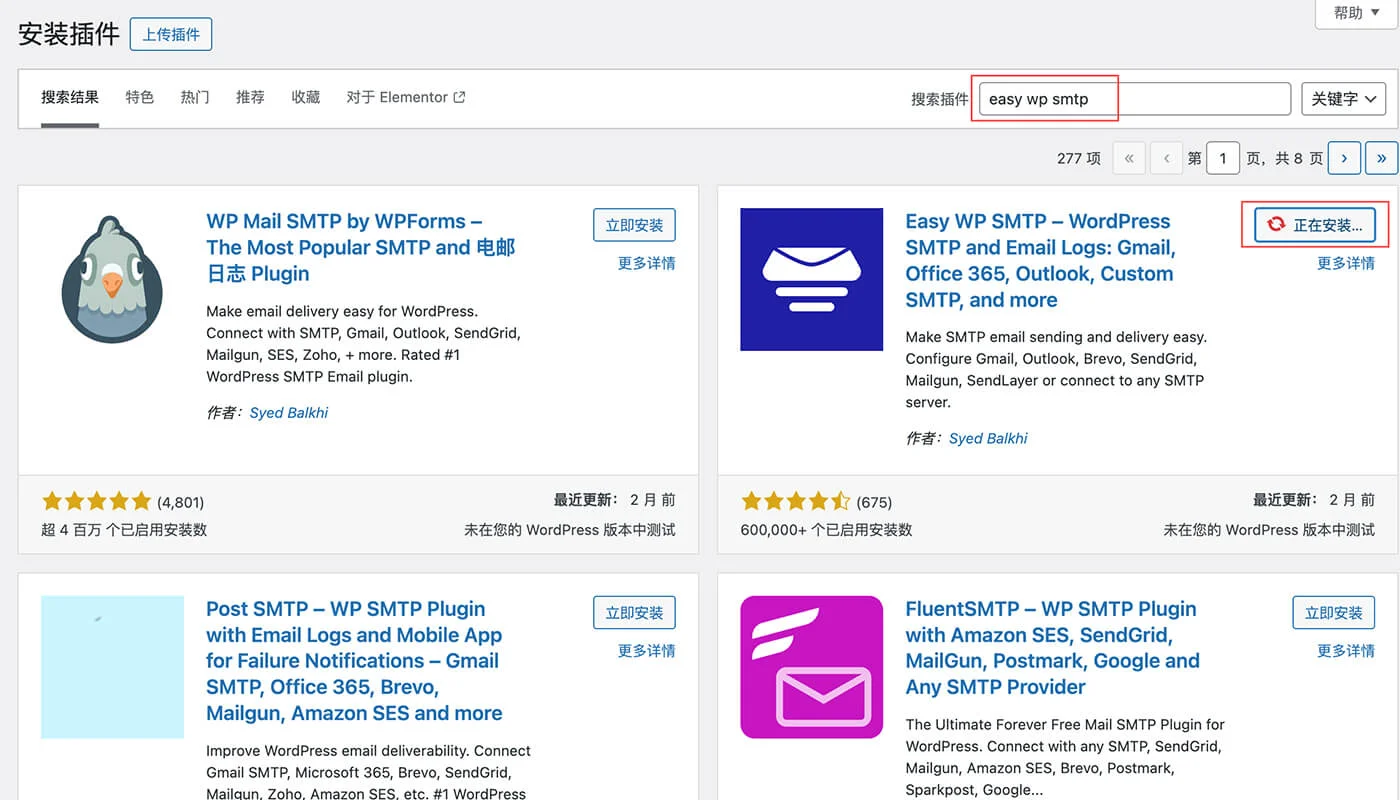Go to next page using › arrow
The width and height of the screenshot is (1400, 800).
(1344, 158)
